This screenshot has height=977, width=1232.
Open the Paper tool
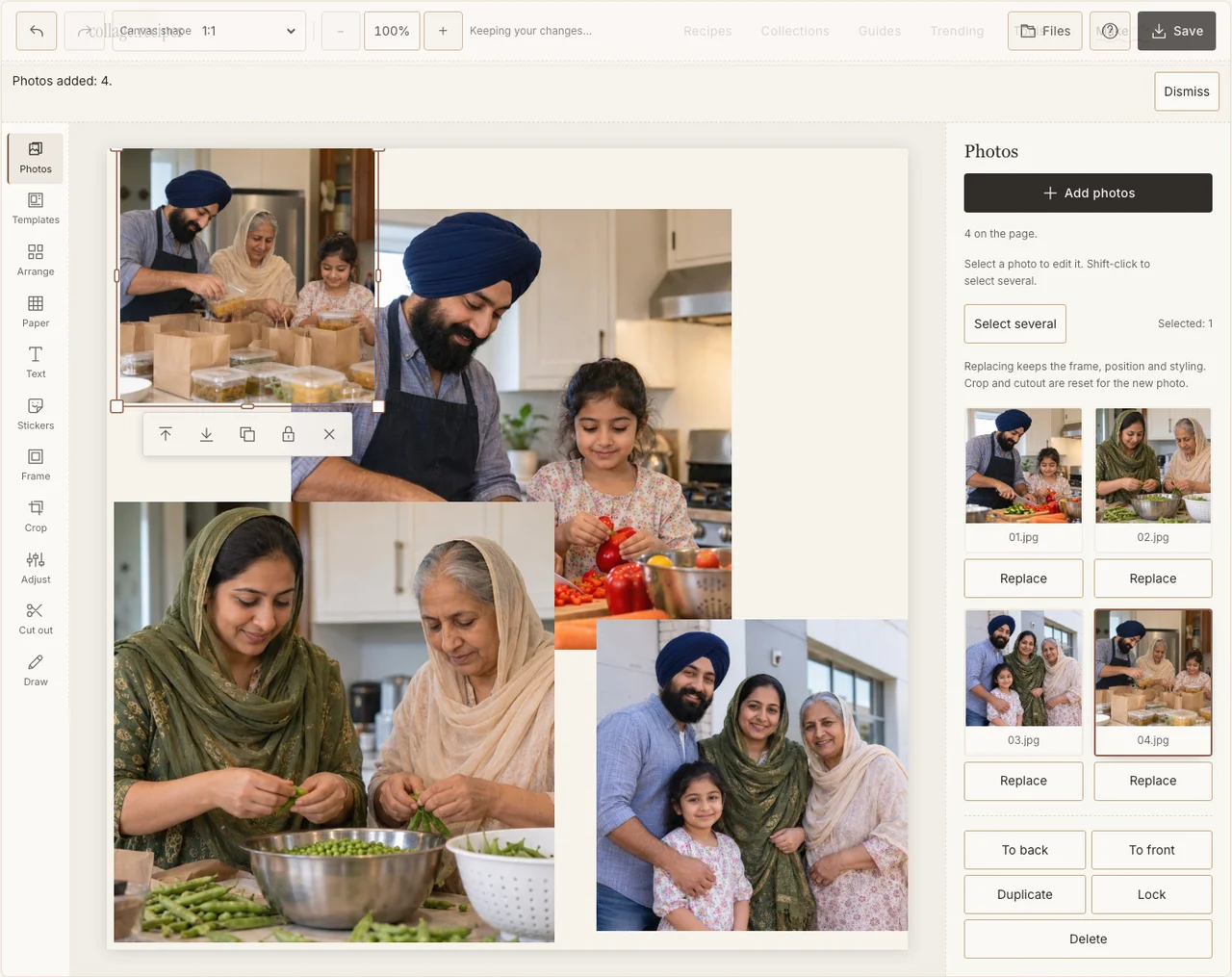(x=36, y=312)
